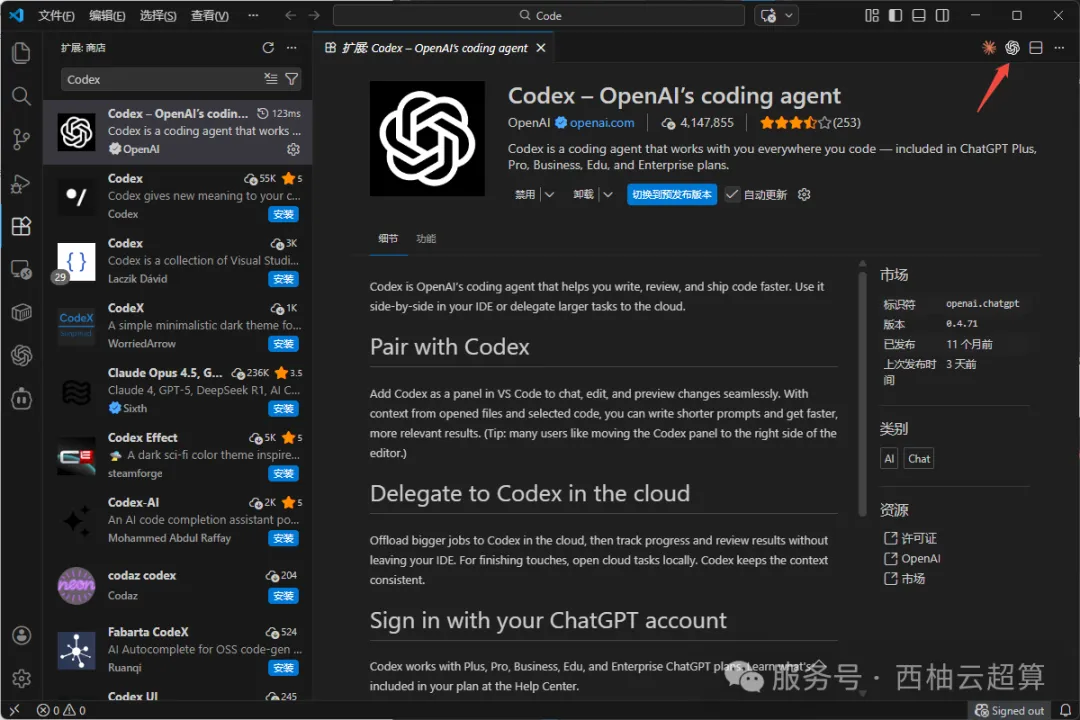Open extension settings gear beside auto update
This screenshot has width=1080, height=720.
tap(804, 194)
